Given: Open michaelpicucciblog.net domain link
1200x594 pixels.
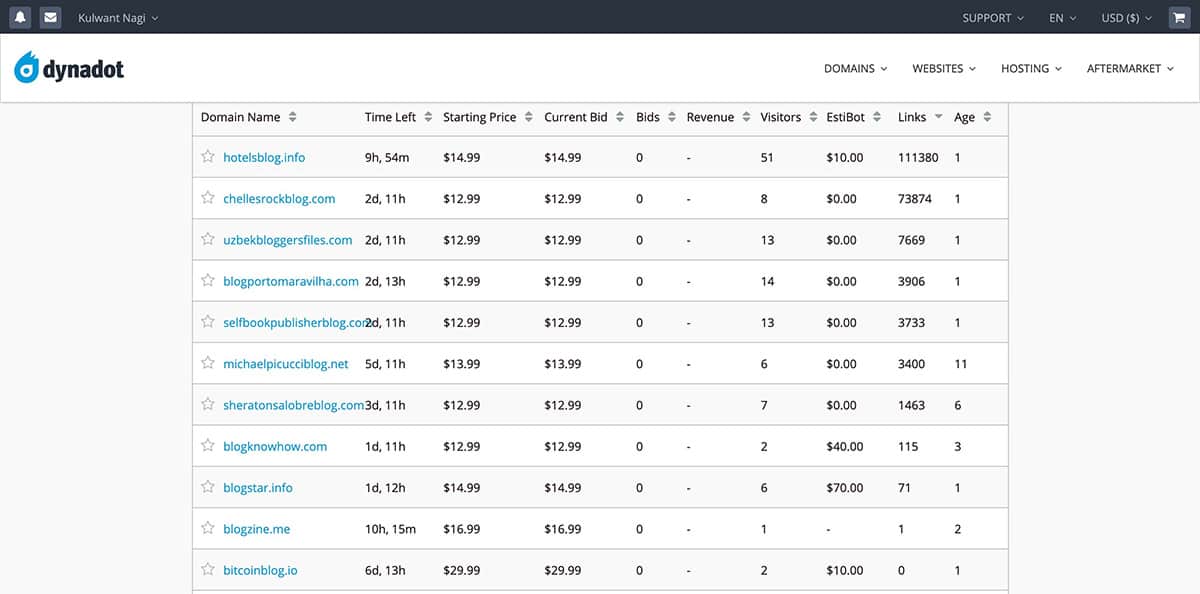Looking at the screenshot, I should pyautogui.click(x=286, y=364).
